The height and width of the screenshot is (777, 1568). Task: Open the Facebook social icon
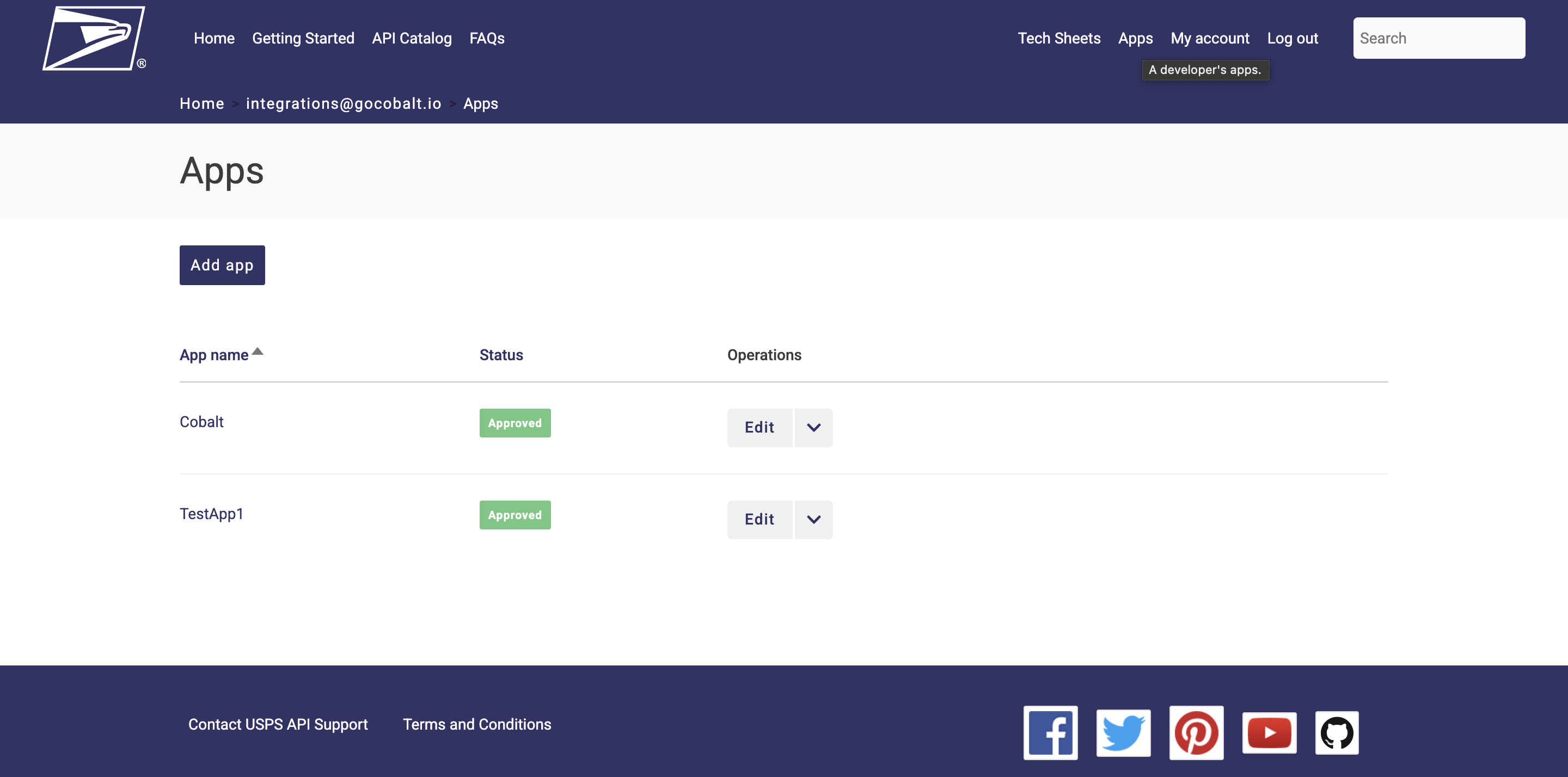(1050, 732)
